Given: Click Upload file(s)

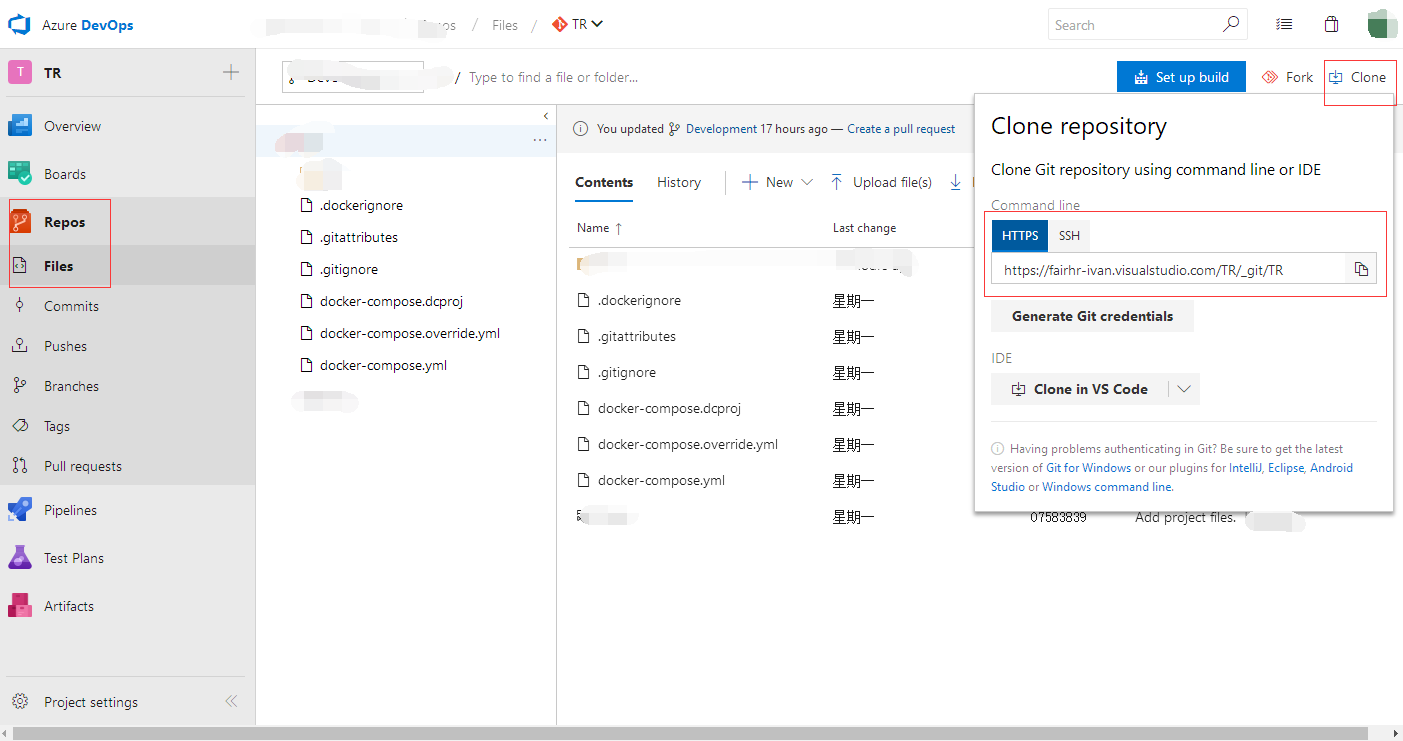Looking at the screenshot, I should pyautogui.click(x=881, y=182).
